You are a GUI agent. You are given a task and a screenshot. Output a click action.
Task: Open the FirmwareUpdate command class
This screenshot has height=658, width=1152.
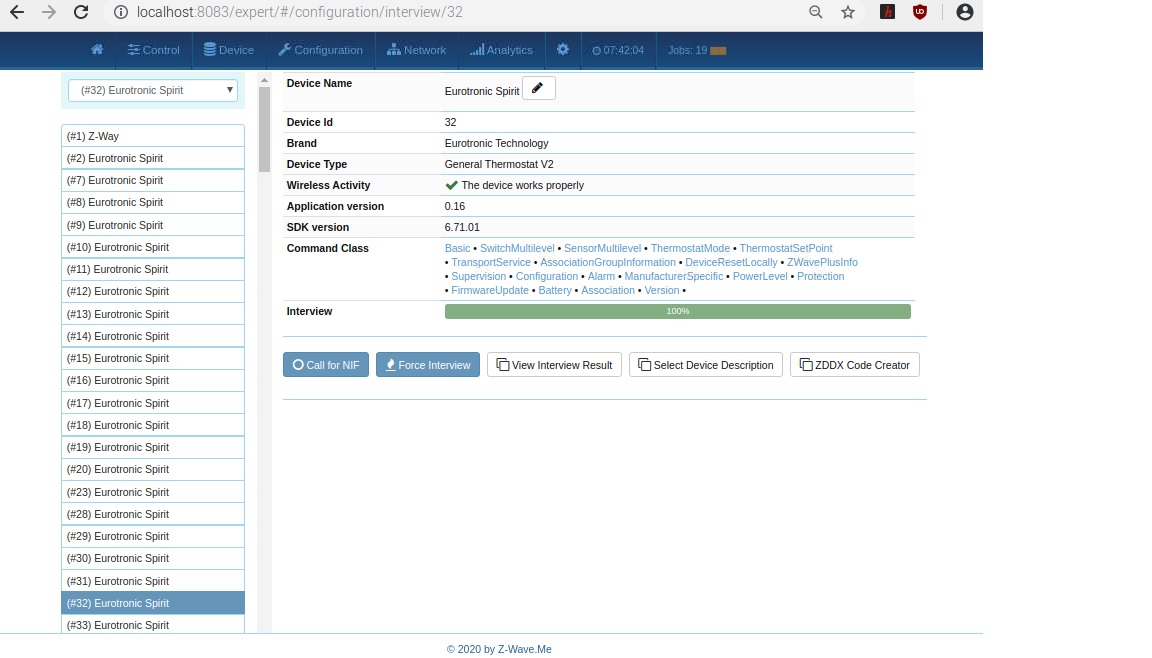click(x=490, y=290)
